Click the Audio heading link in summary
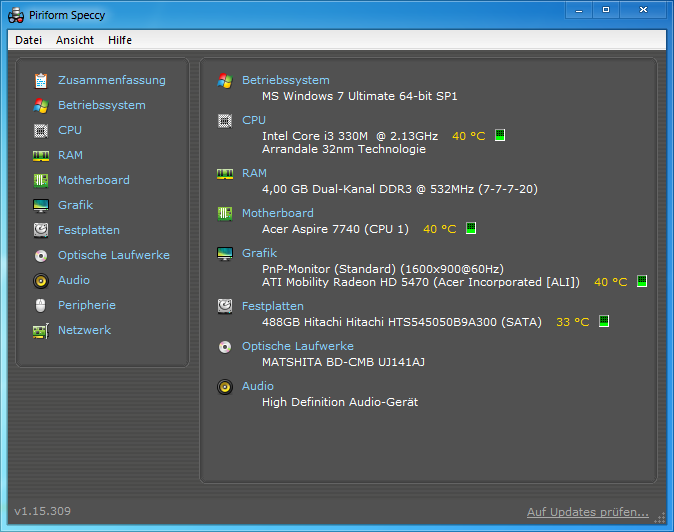674x532 pixels. point(258,386)
